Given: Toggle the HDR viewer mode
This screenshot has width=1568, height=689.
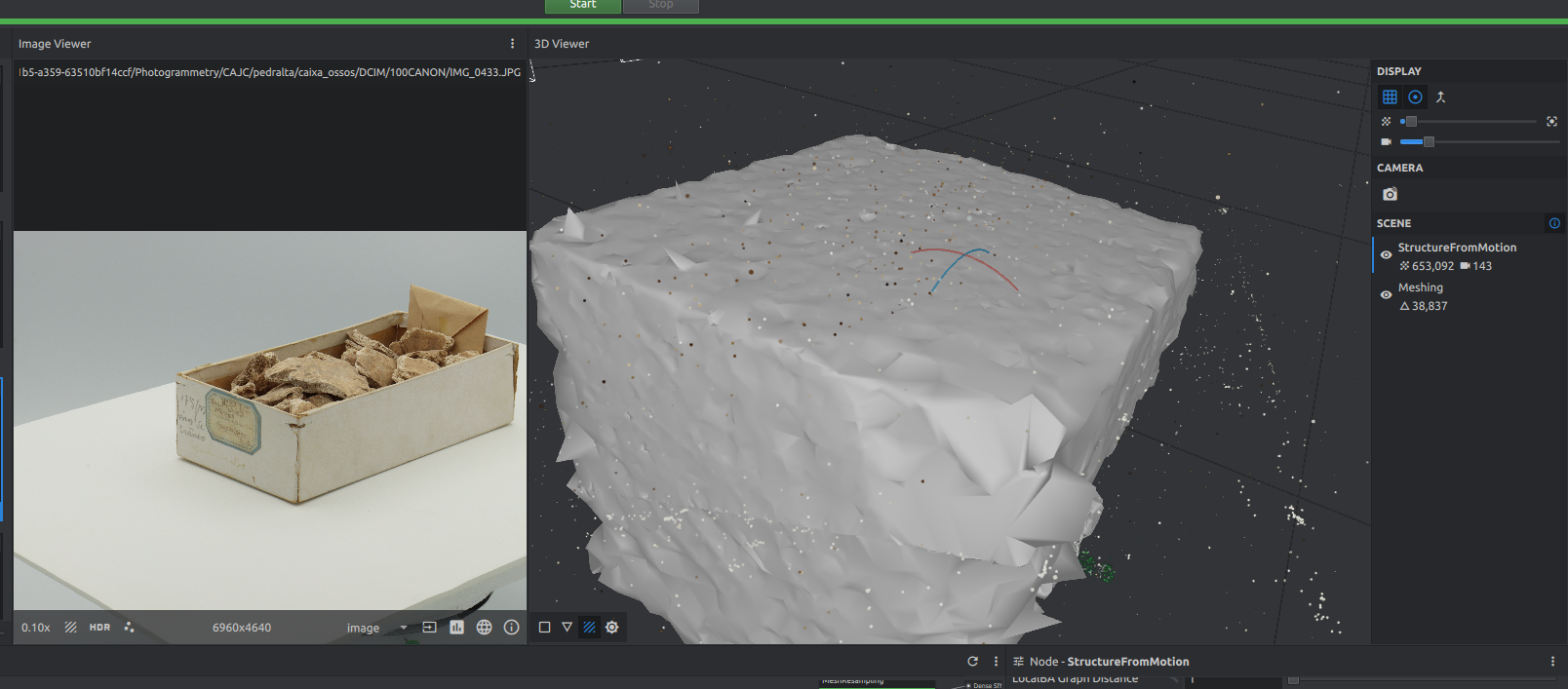Looking at the screenshot, I should click(x=99, y=628).
